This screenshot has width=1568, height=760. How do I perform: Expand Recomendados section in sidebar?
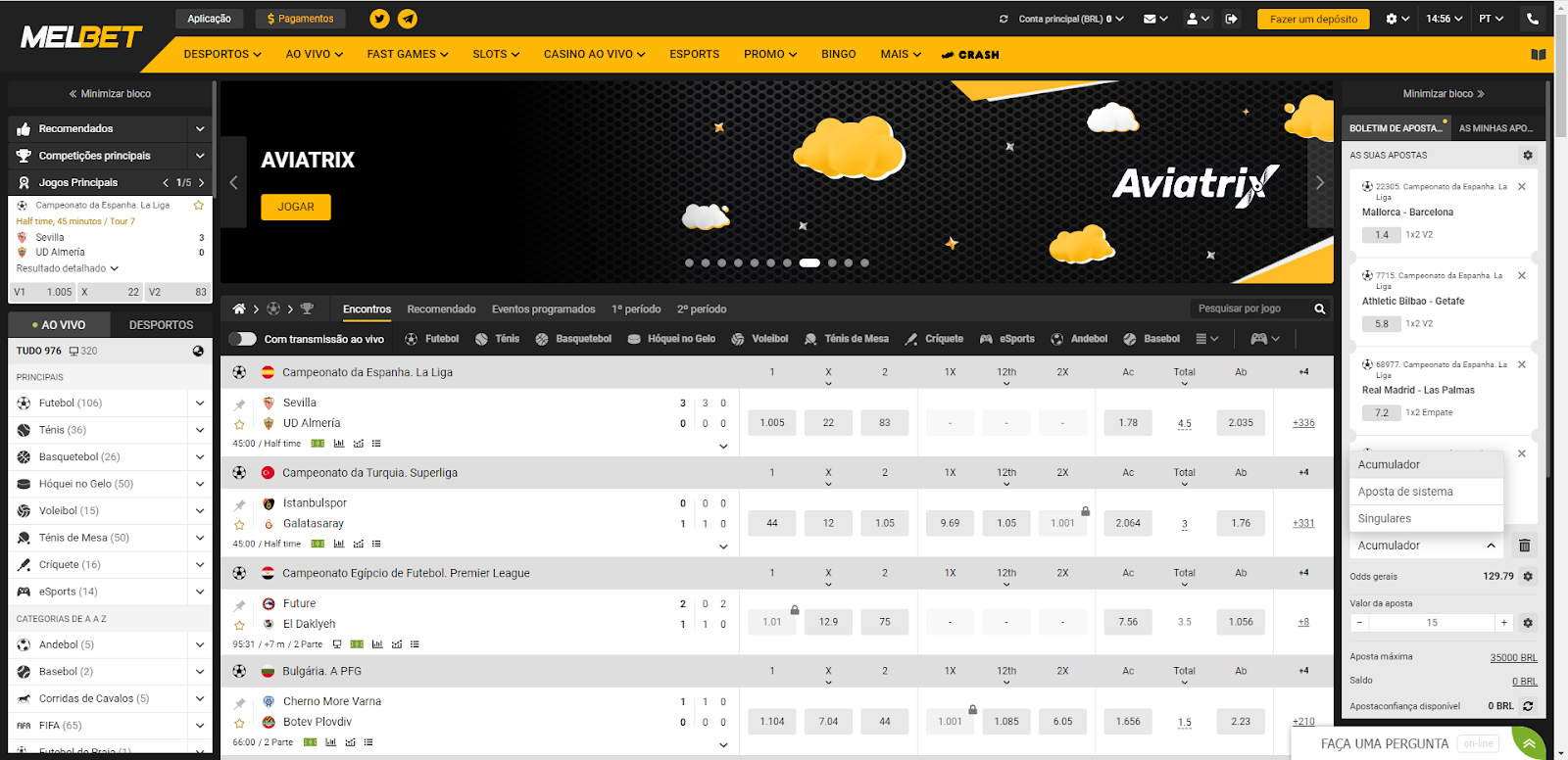point(200,128)
